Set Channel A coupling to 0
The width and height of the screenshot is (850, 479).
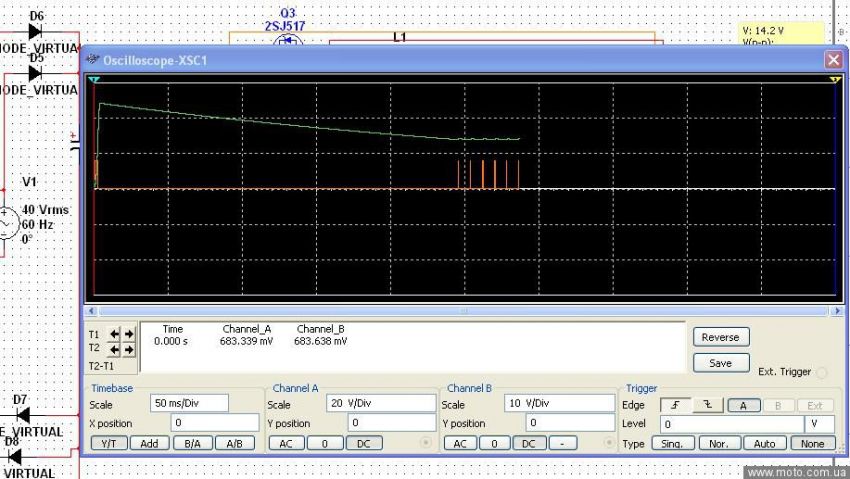(x=325, y=443)
